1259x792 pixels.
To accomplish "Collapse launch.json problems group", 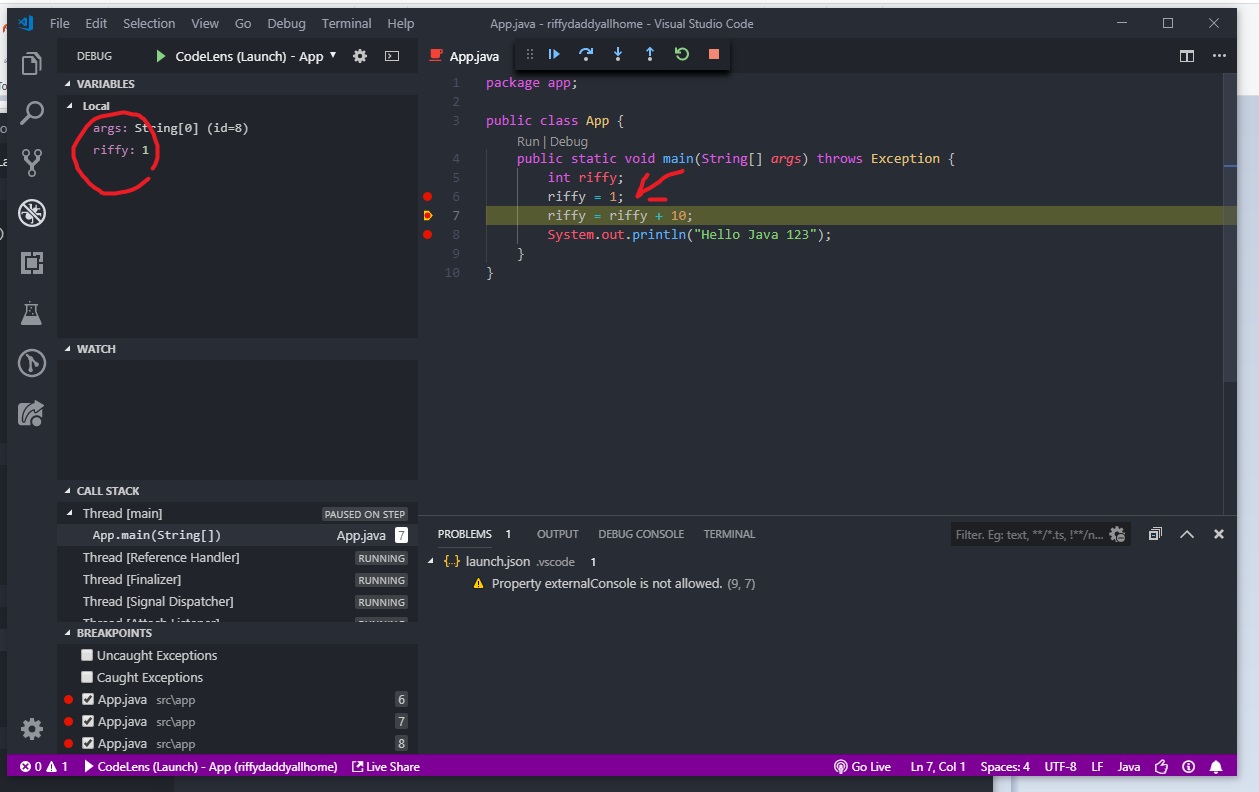I will (432, 562).
